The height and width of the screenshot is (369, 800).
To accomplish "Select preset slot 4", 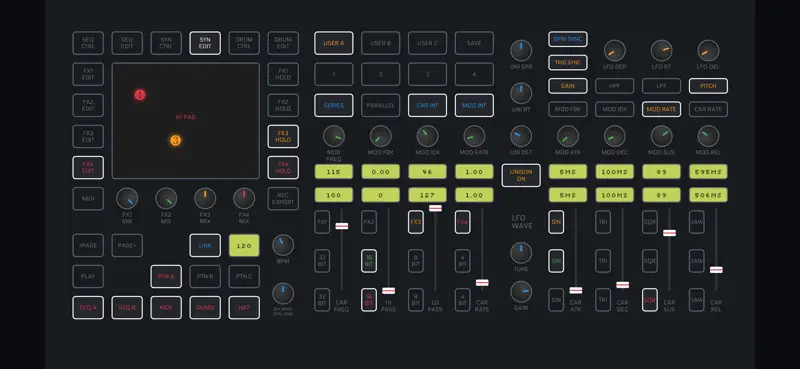I will [474, 74].
